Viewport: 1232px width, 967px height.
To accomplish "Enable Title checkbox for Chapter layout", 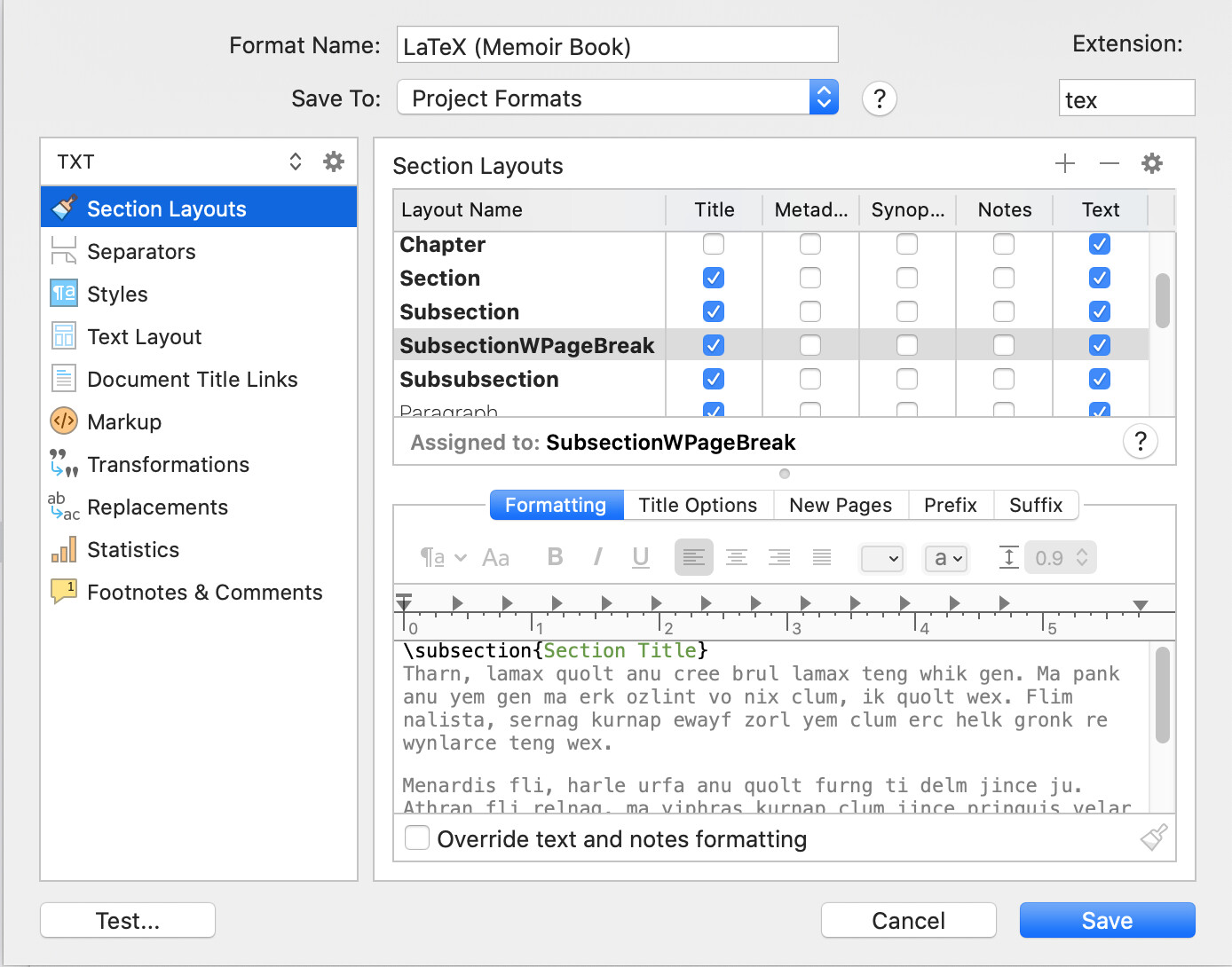I will (x=714, y=244).
